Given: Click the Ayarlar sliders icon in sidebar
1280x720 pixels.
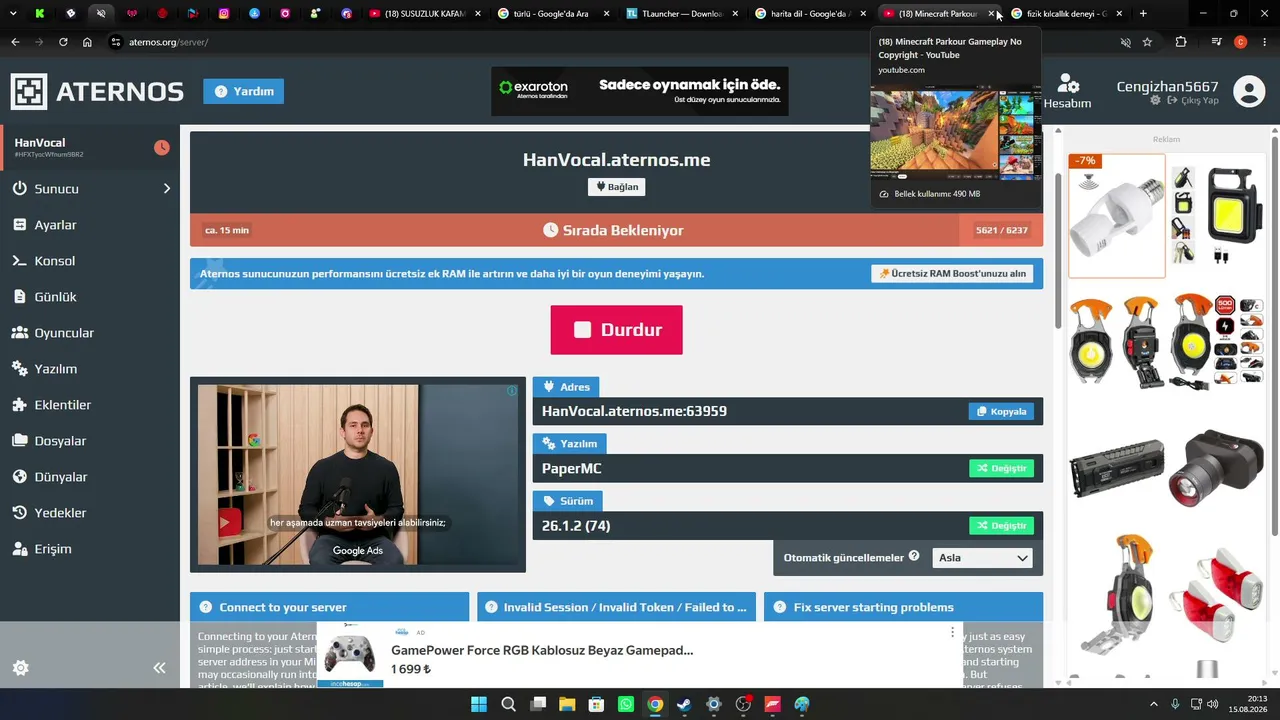Looking at the screenshot, I should click(20, 225).
